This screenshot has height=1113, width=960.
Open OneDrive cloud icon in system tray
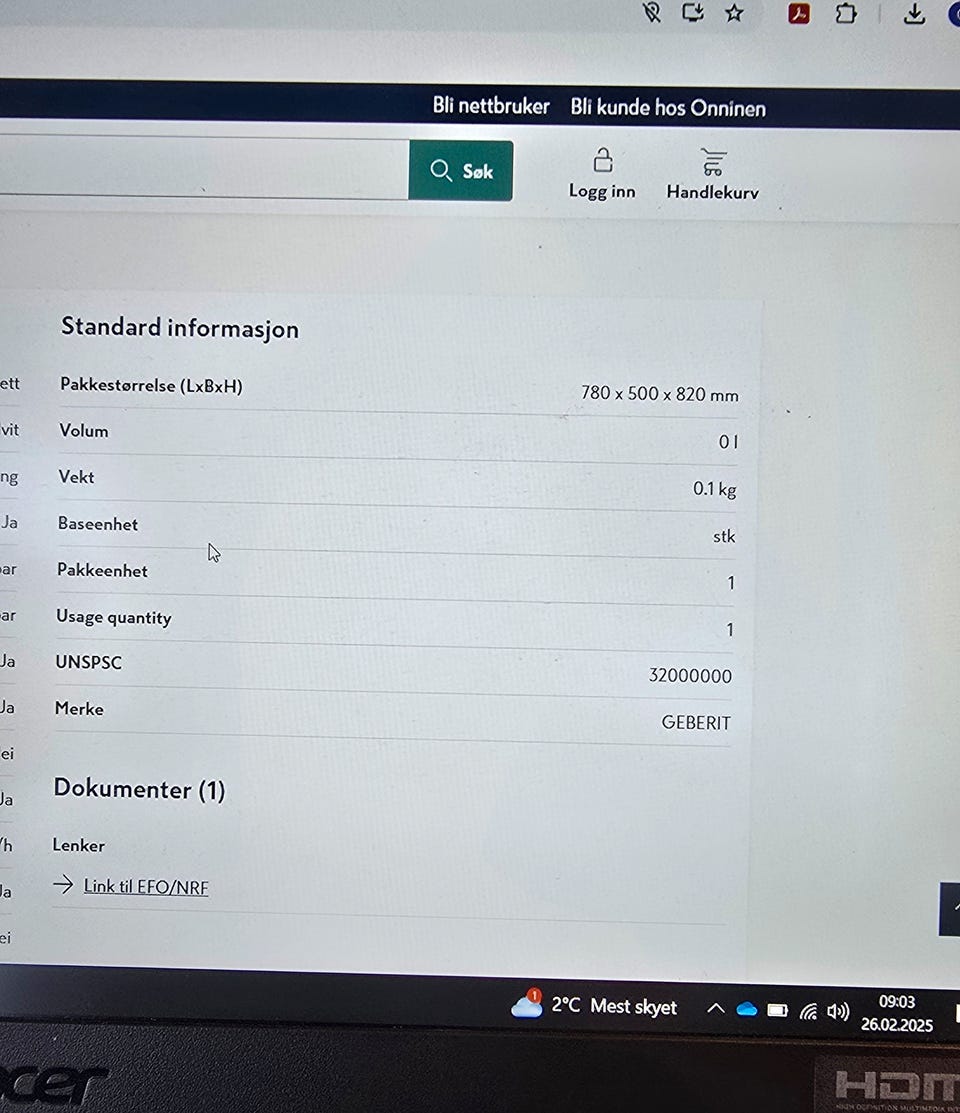click(746, 1010)
